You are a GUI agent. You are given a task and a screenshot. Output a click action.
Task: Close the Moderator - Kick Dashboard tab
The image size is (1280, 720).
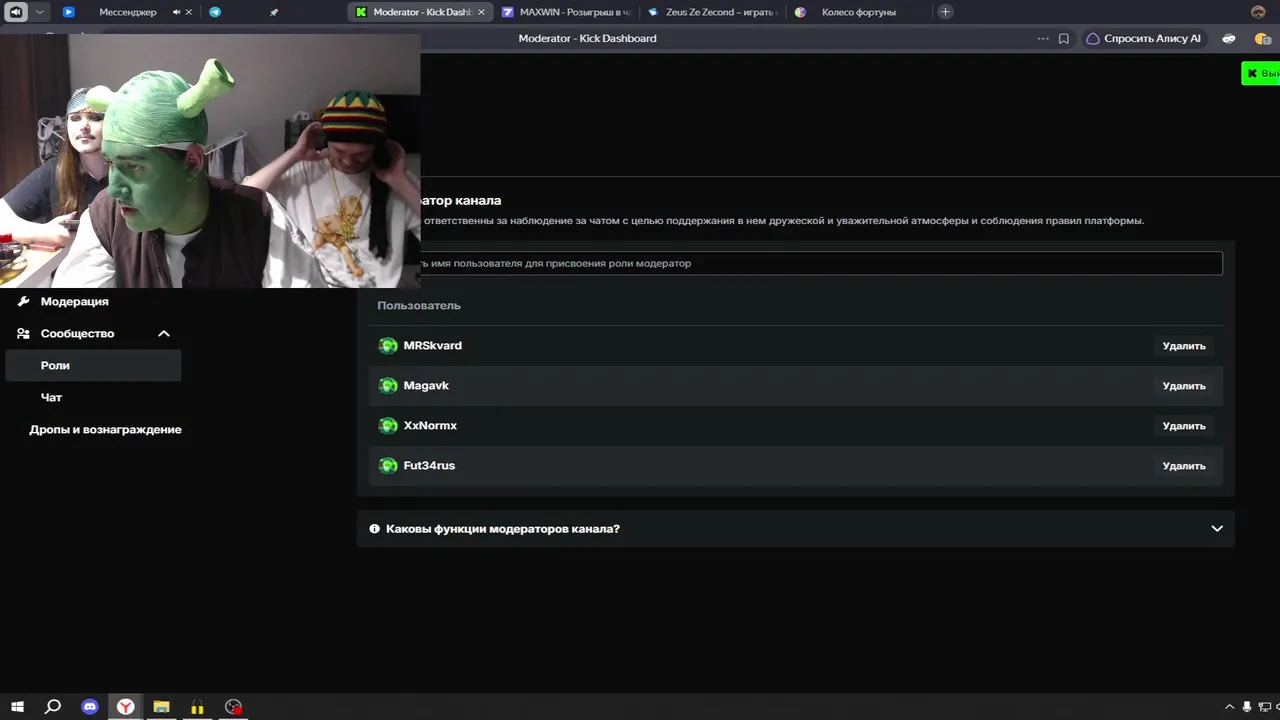pos(482,12)
